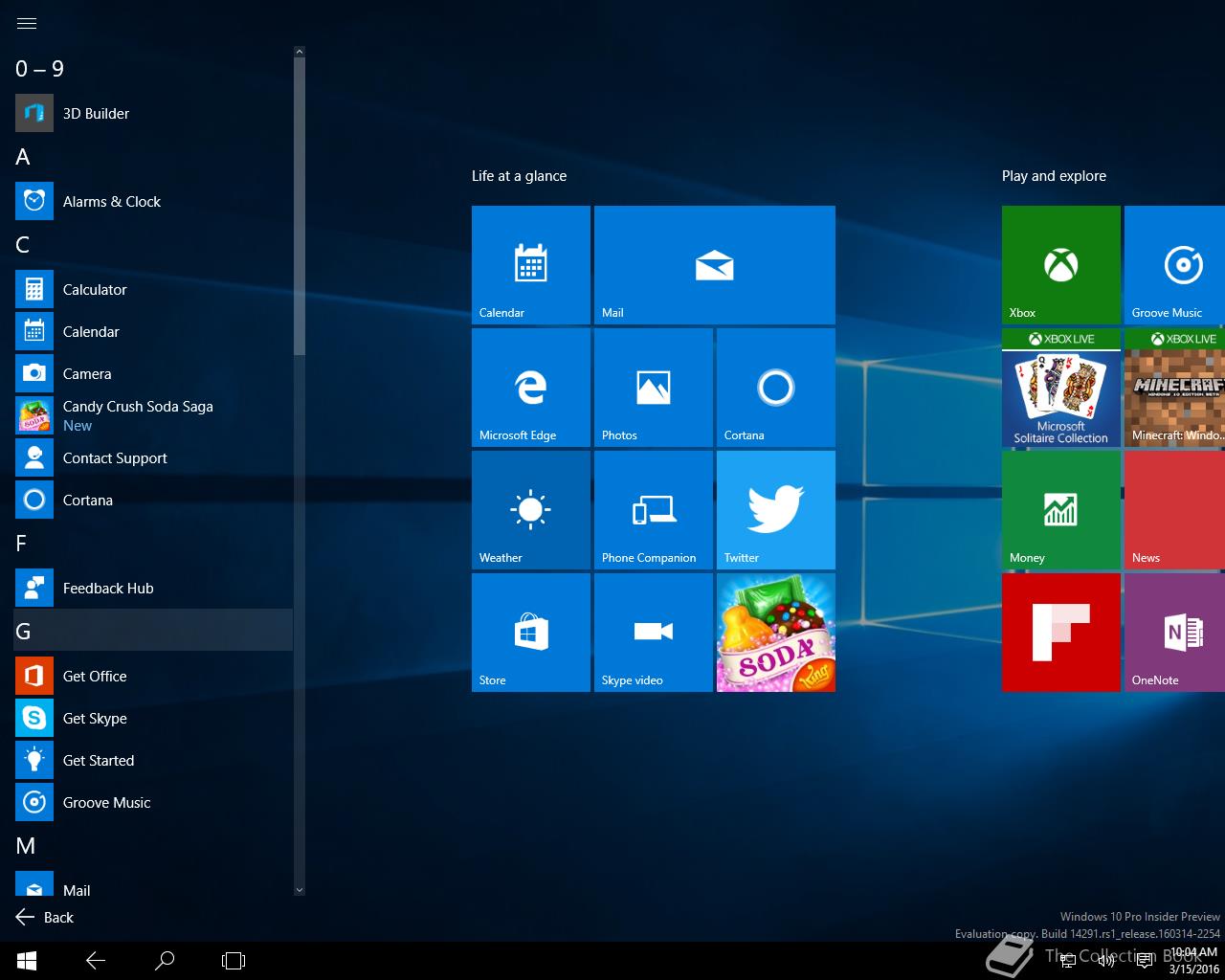This screenshot has height=980, width=1225.
Task: Open the hamburger menu at top left
Action: (27, 24)
